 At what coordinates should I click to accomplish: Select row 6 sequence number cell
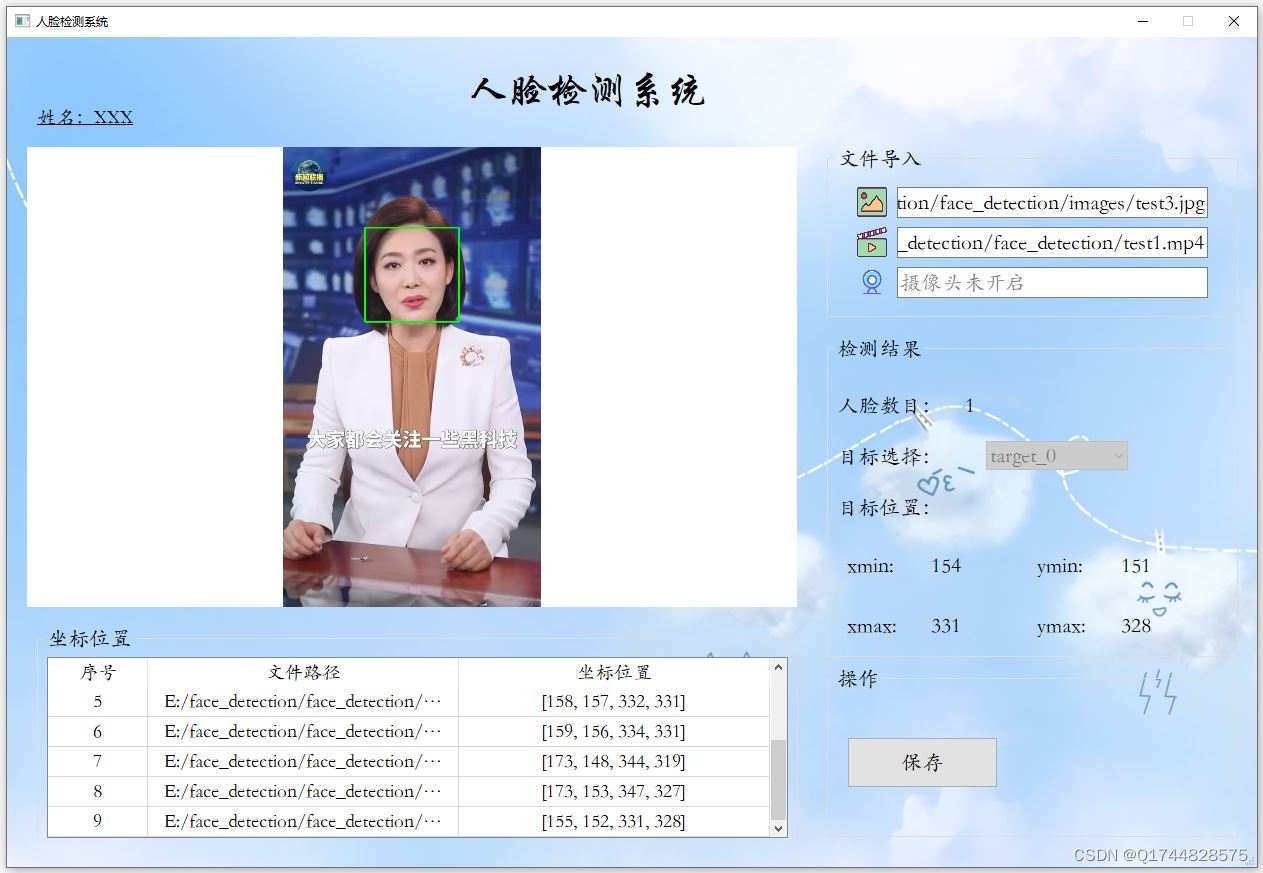[98, 732]
